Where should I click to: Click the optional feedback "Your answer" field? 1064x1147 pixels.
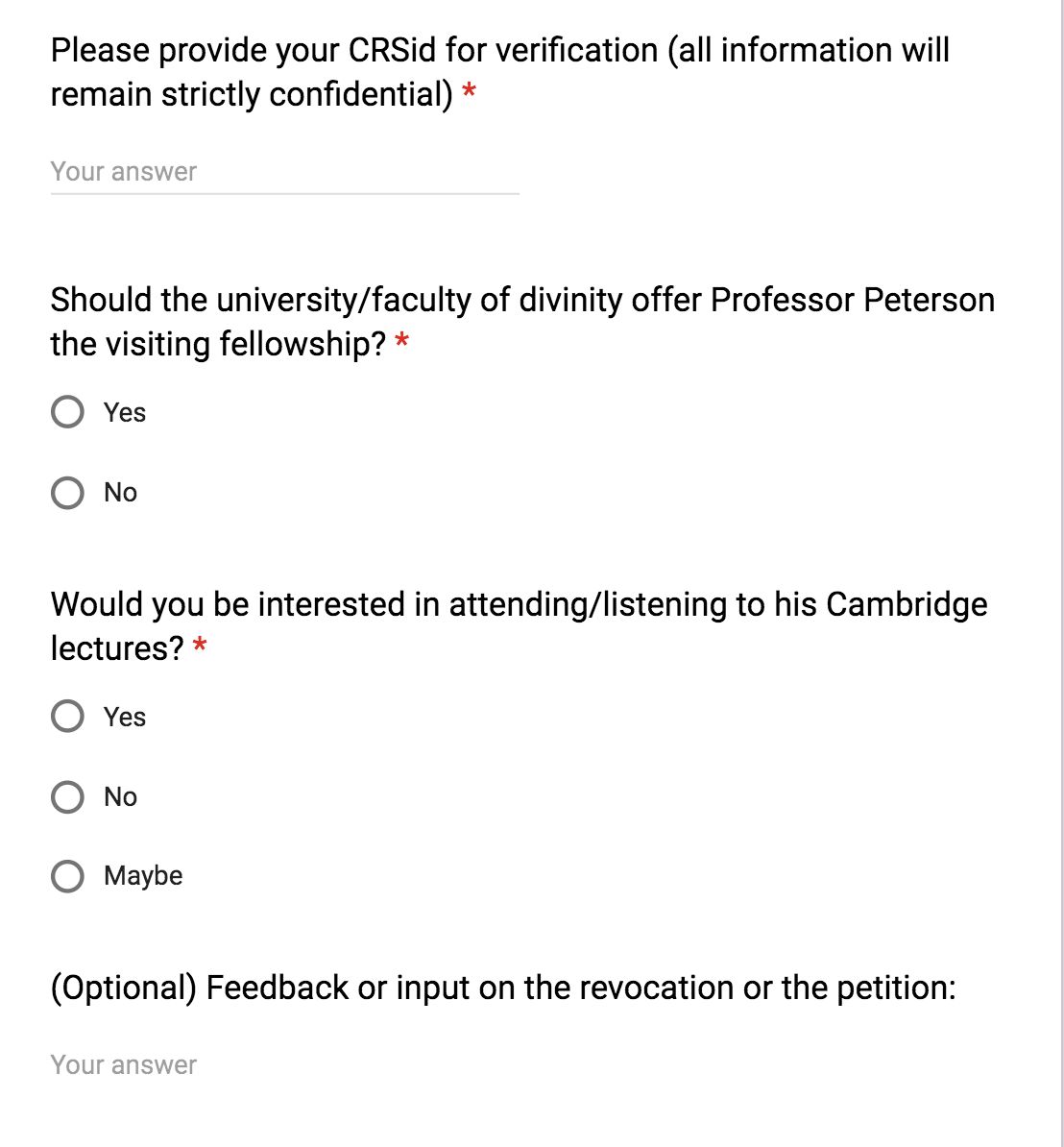(x=284, y=1065)
